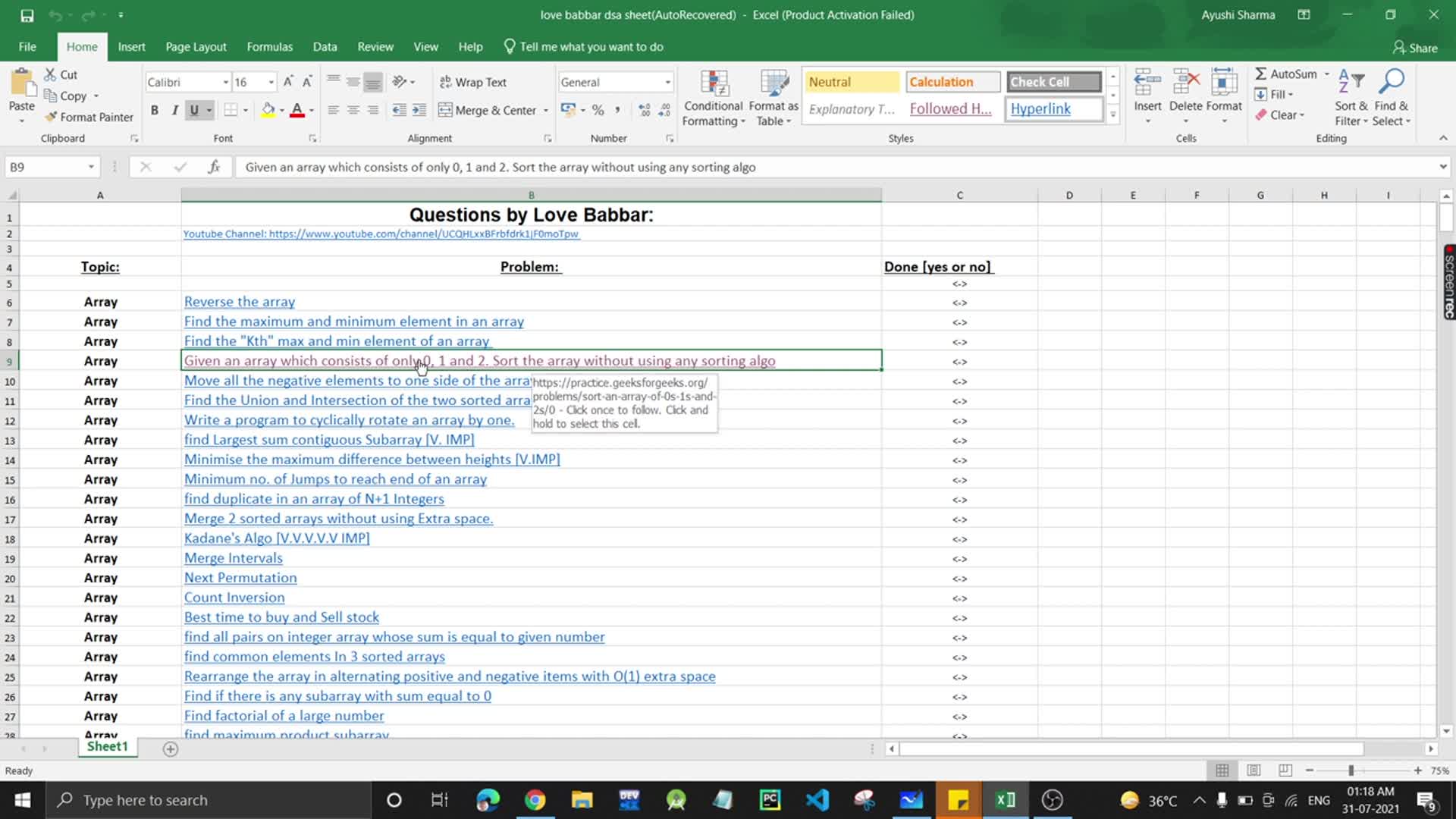Click the Insert Function fx button
The height and width of the screenshot is (819, 1456).
[214, 167]
